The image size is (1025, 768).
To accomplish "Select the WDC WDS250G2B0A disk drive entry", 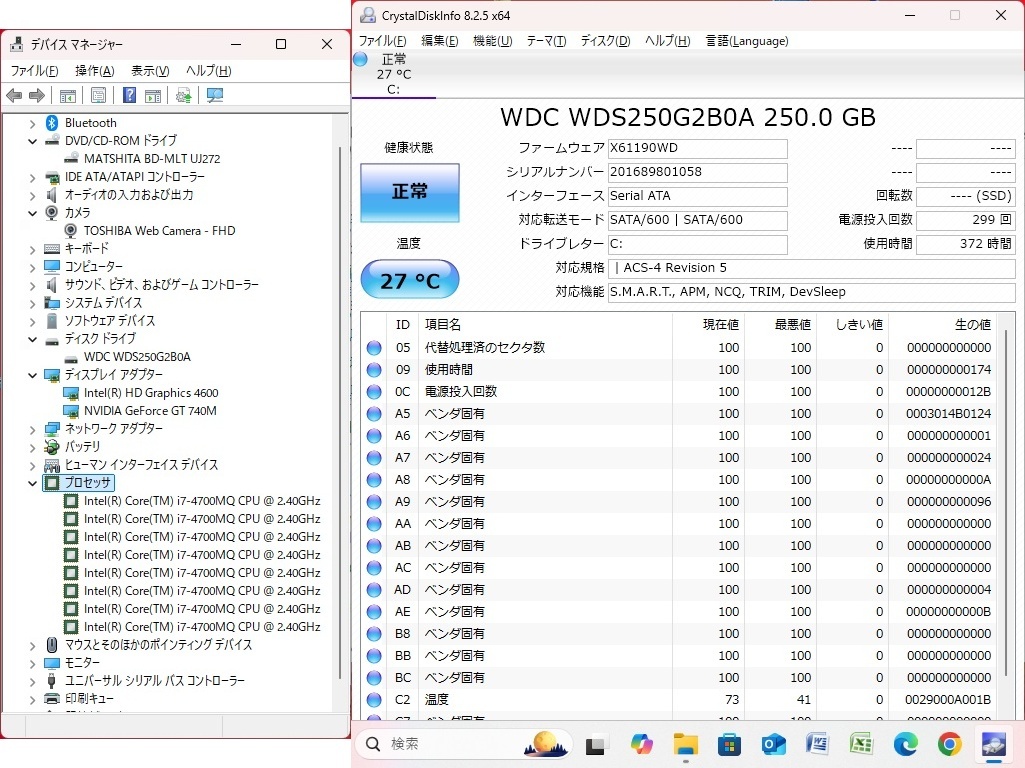I will (137, 357).
